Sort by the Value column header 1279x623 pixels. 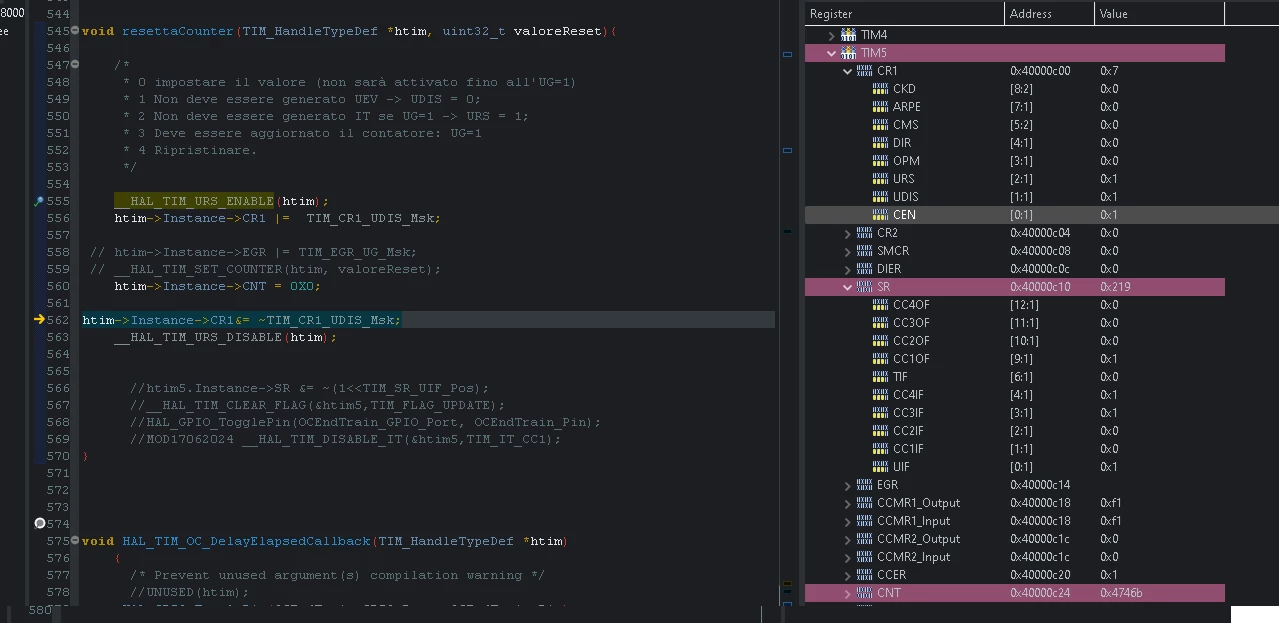pyautogui.click(x=1159, y=13)
